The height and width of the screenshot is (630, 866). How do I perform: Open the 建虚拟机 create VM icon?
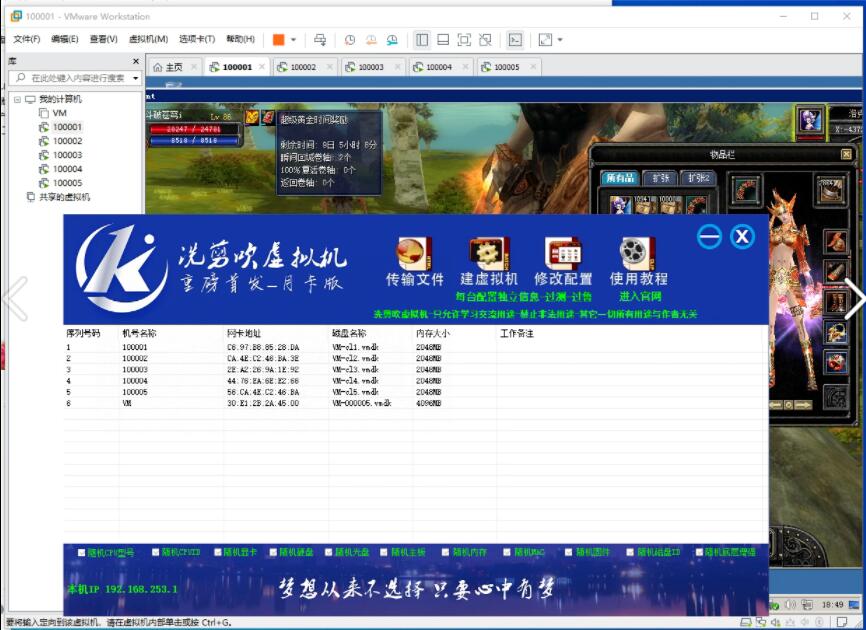489,253
